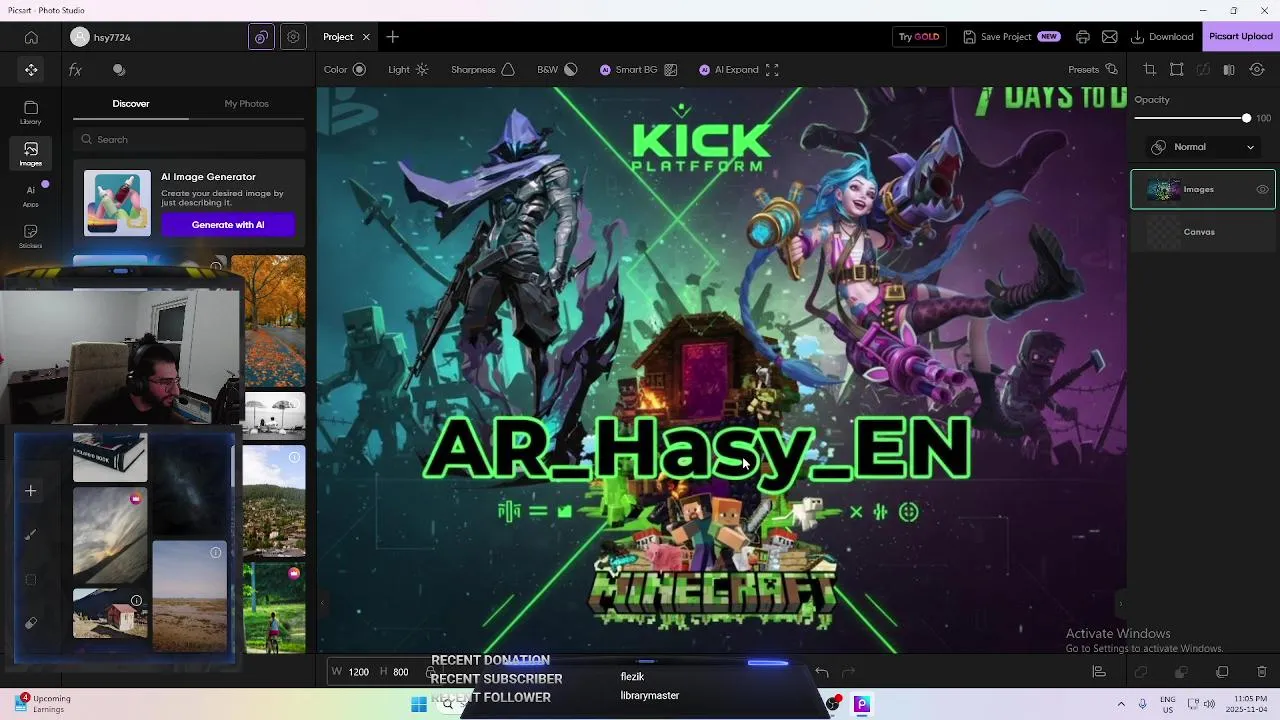Select the cloudy sky photo thumbnail
1280x720 pixels.
[x=110, y=535]
